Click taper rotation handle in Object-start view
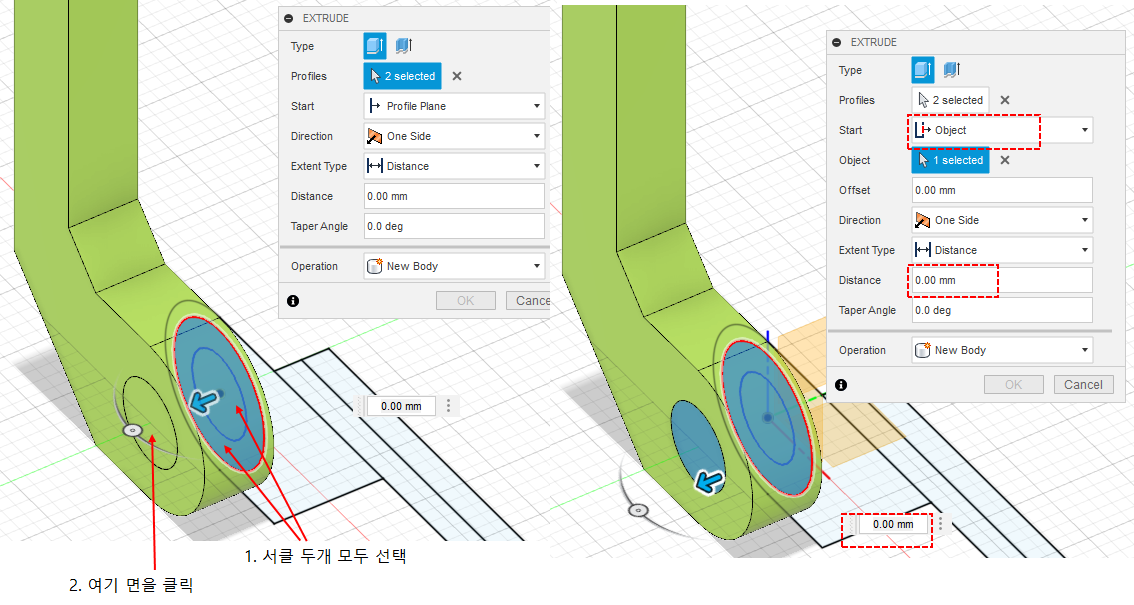Image resolution: width=1134 pixels, height=605 pixels. click(638, 511)
